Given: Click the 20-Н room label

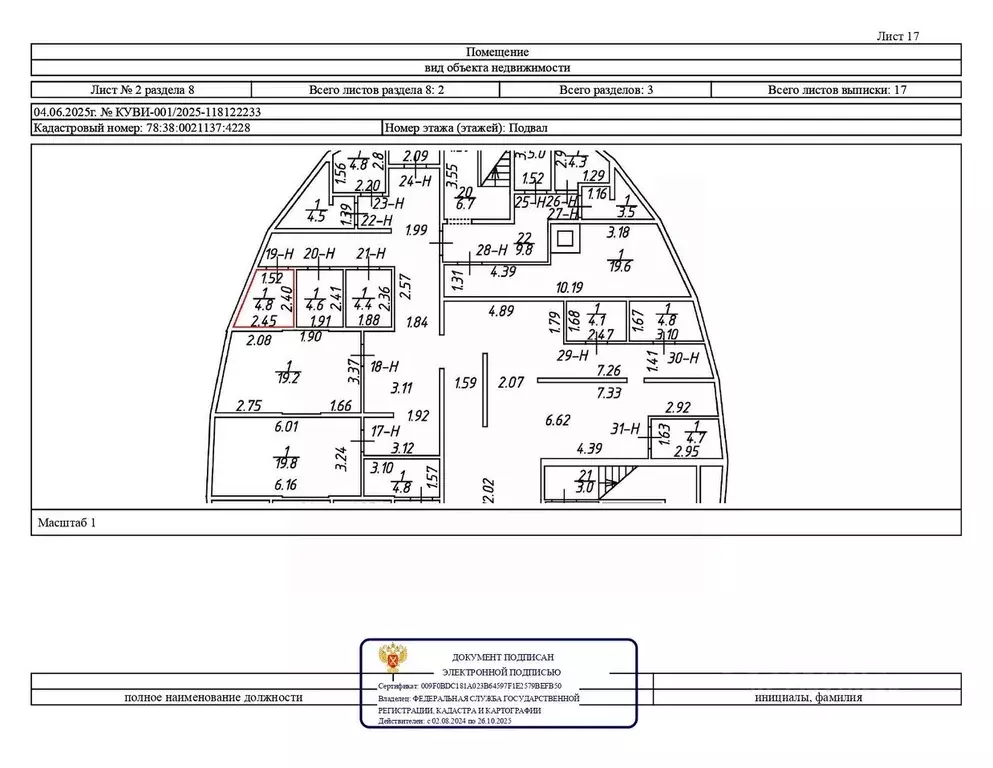Looking at the screenshot, I should (318, 255).
